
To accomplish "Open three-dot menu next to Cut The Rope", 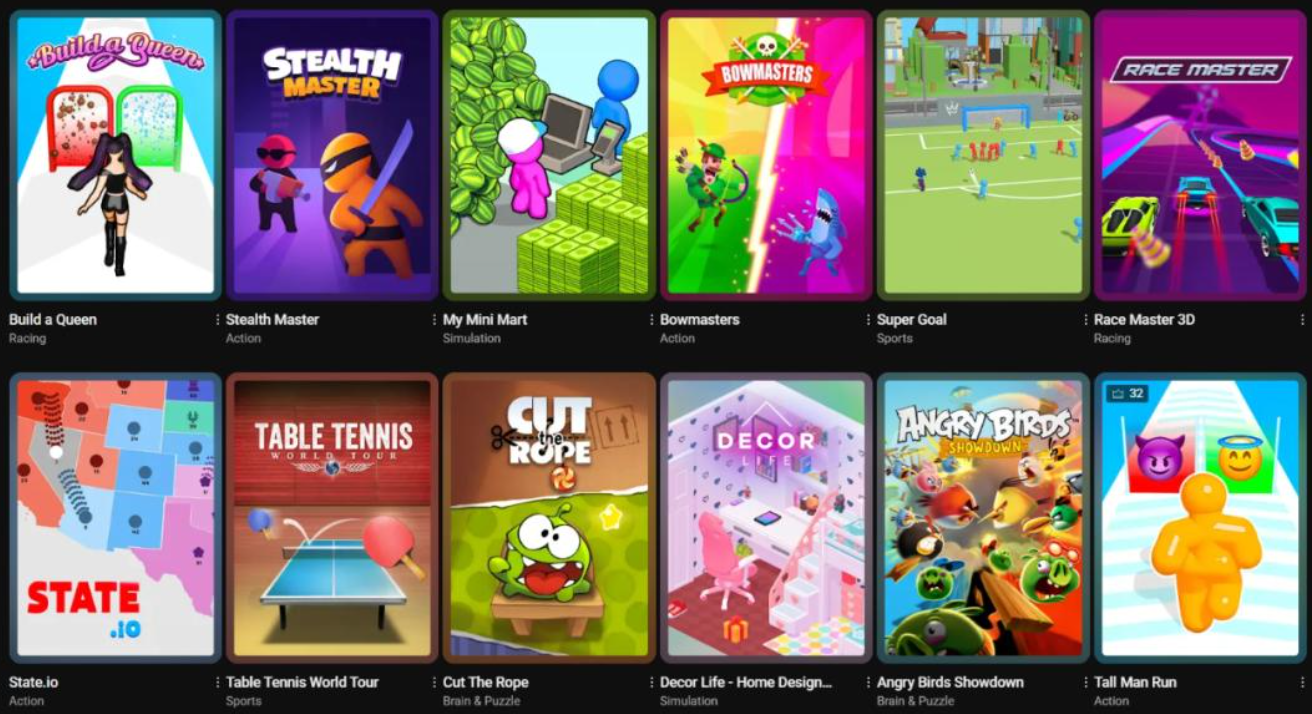I will (651, 683).
